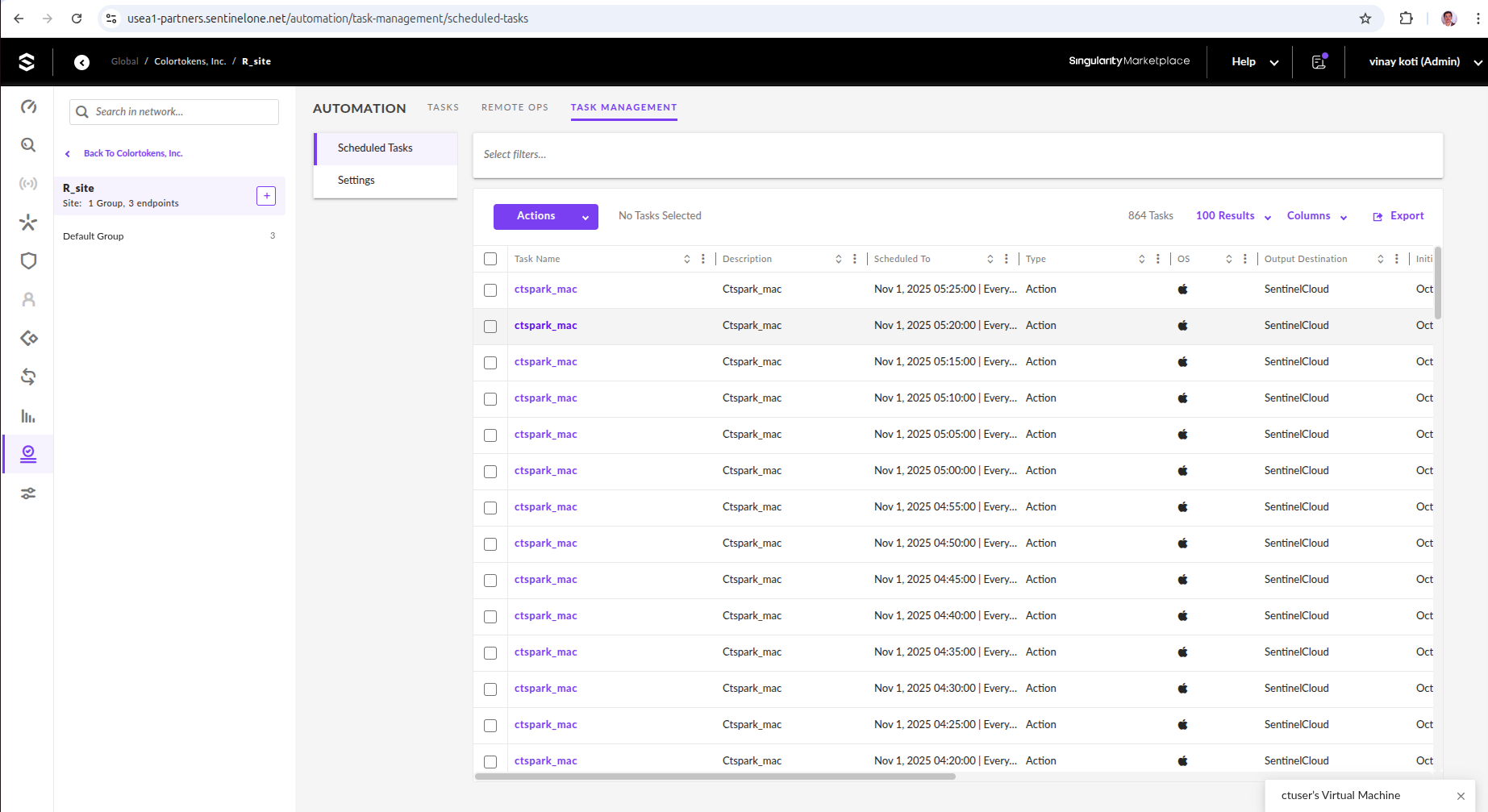Open the Columns dropdown
The width and height of the screenshot is (1488, 812).
(x=1315, y=216)
